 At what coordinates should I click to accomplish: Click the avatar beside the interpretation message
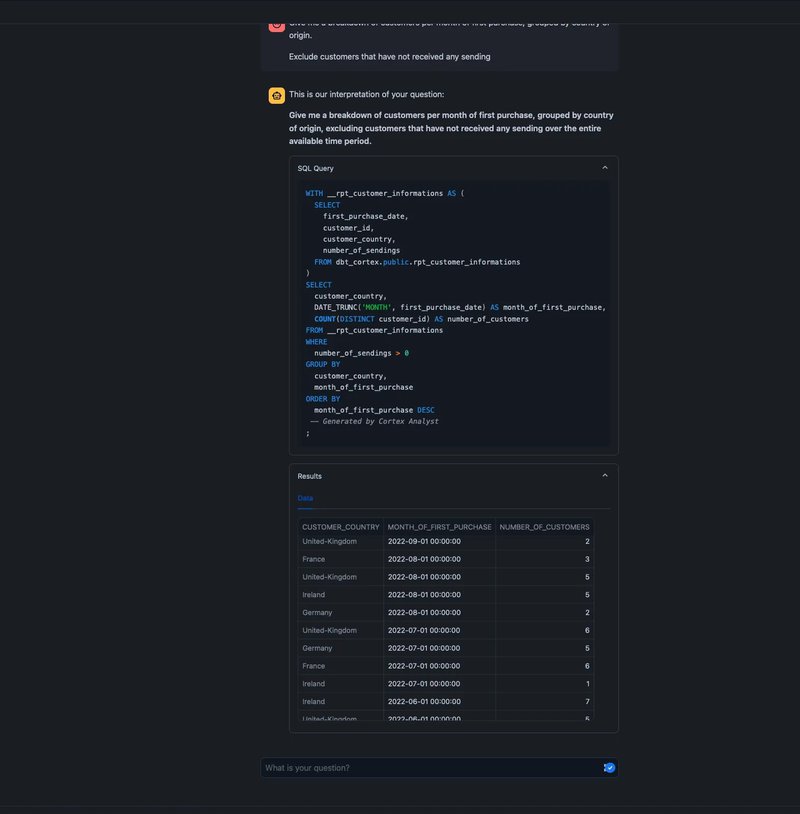pyautogui.click(x=276, y=95)
